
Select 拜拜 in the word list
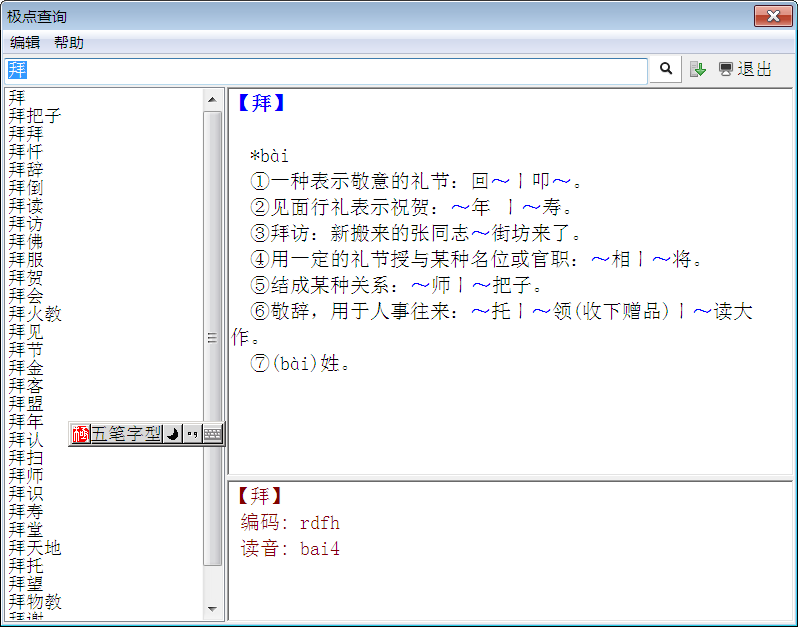(26, 133)
